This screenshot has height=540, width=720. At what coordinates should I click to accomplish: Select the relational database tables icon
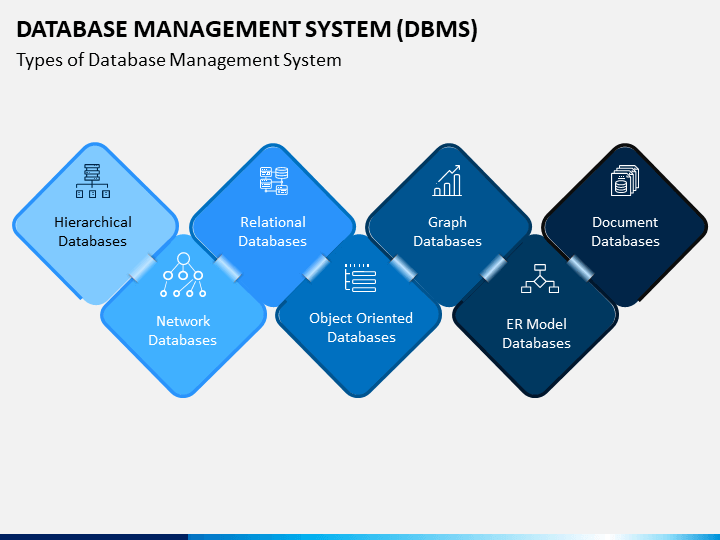tap(274, 180)
